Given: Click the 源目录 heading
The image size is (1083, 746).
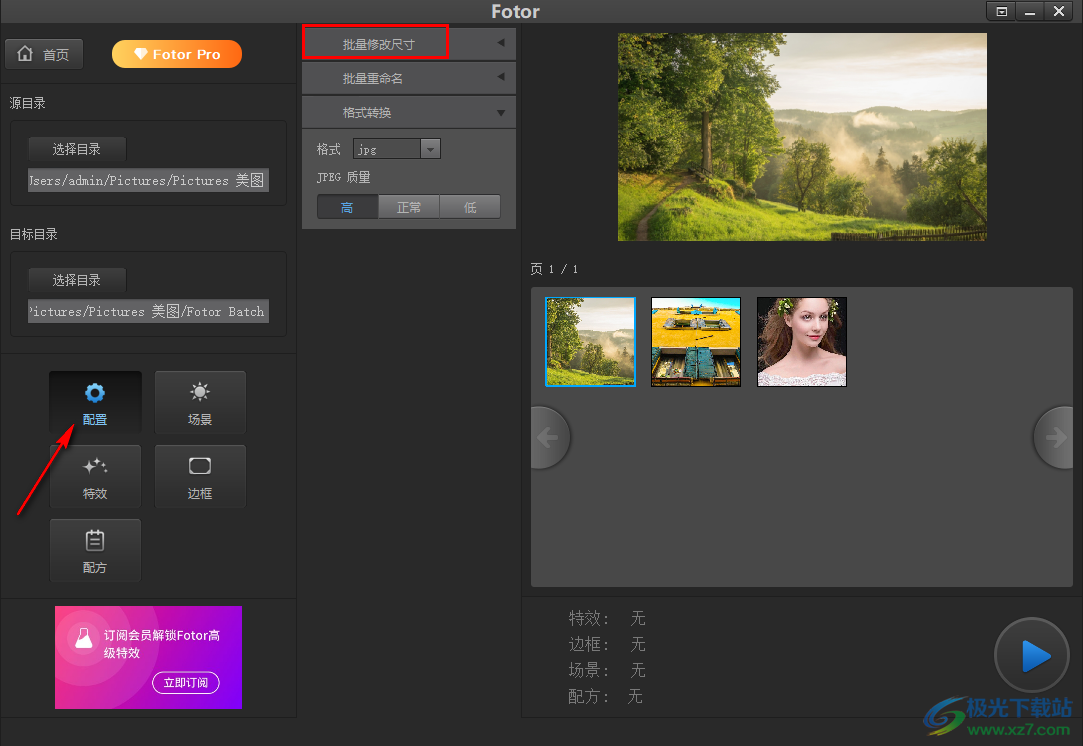Looking at the screenshot, I should click(28, 103).
